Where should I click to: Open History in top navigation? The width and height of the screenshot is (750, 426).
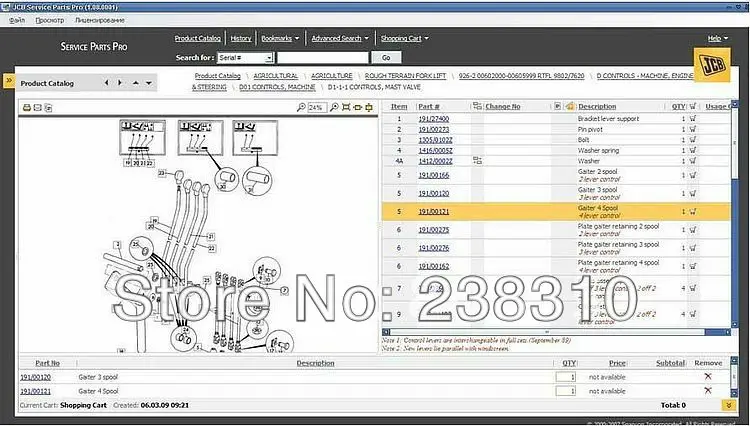pyautogui.click(x=241, y=38)
